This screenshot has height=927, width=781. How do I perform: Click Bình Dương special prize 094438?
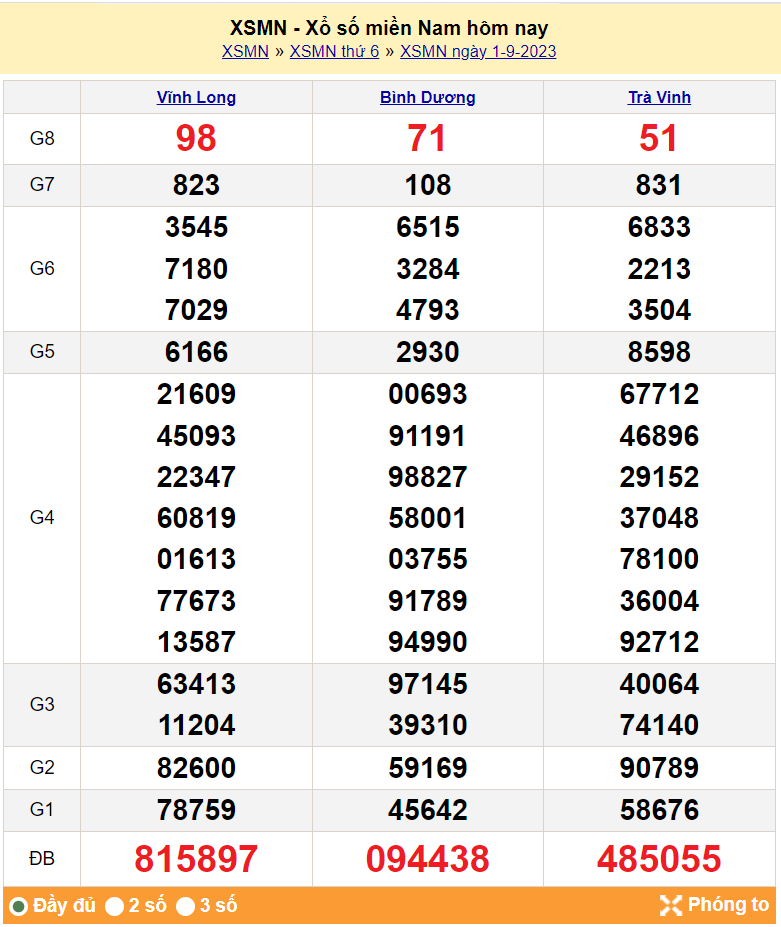(427, 859)
